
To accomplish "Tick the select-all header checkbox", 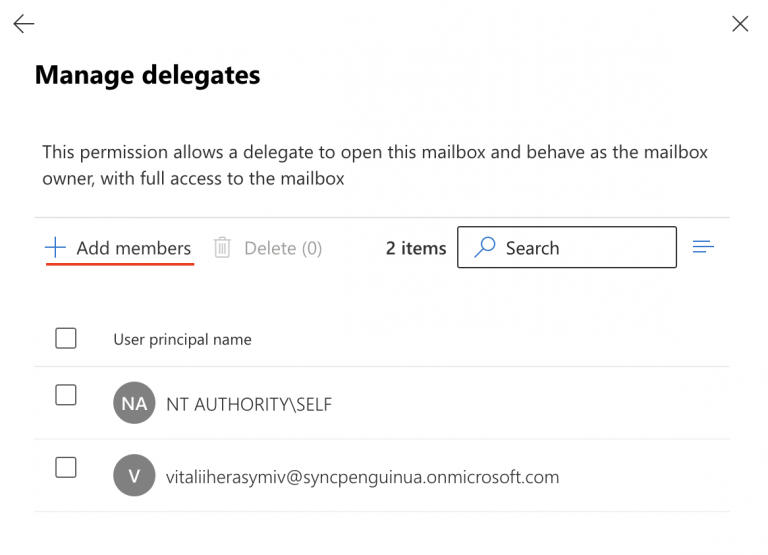I will 66,338.
